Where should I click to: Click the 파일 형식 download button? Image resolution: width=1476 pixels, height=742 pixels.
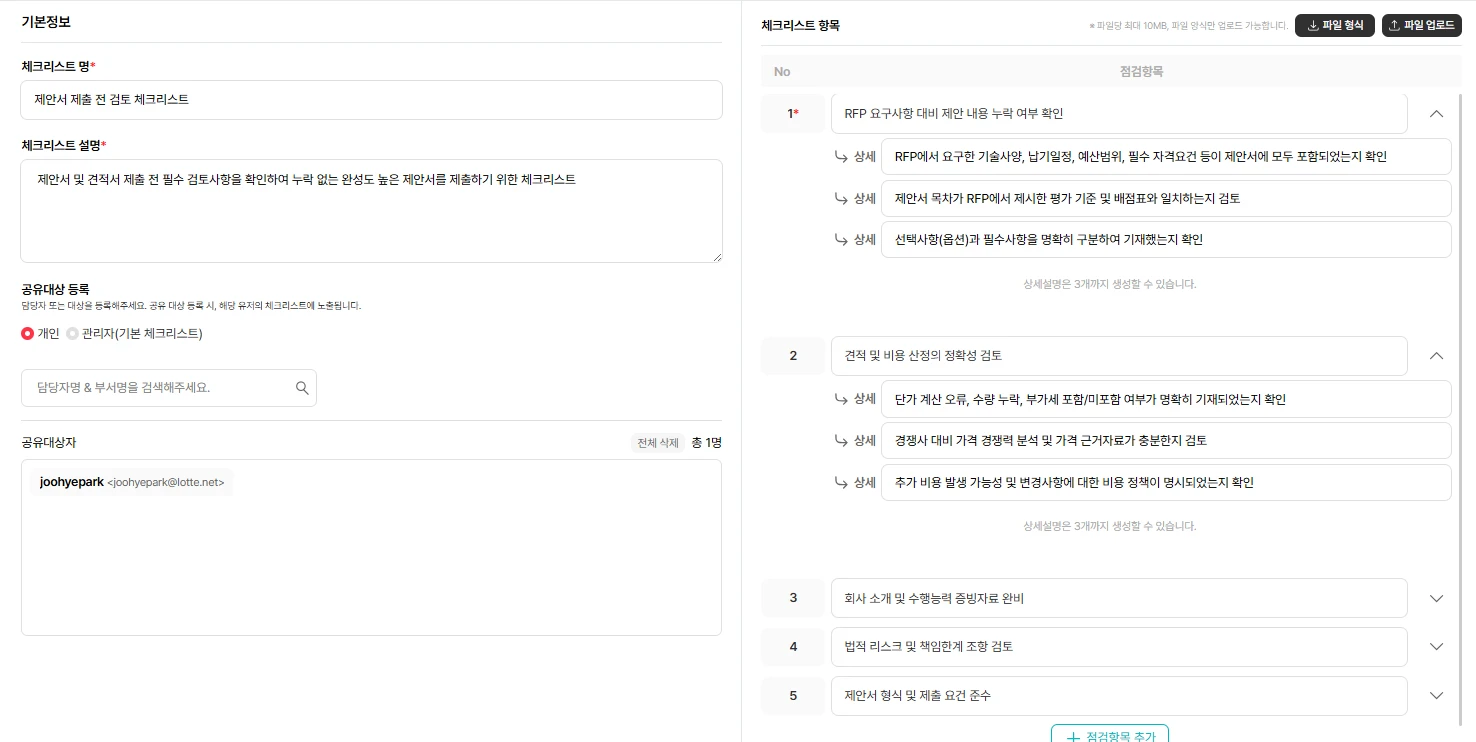[1335, 26]
